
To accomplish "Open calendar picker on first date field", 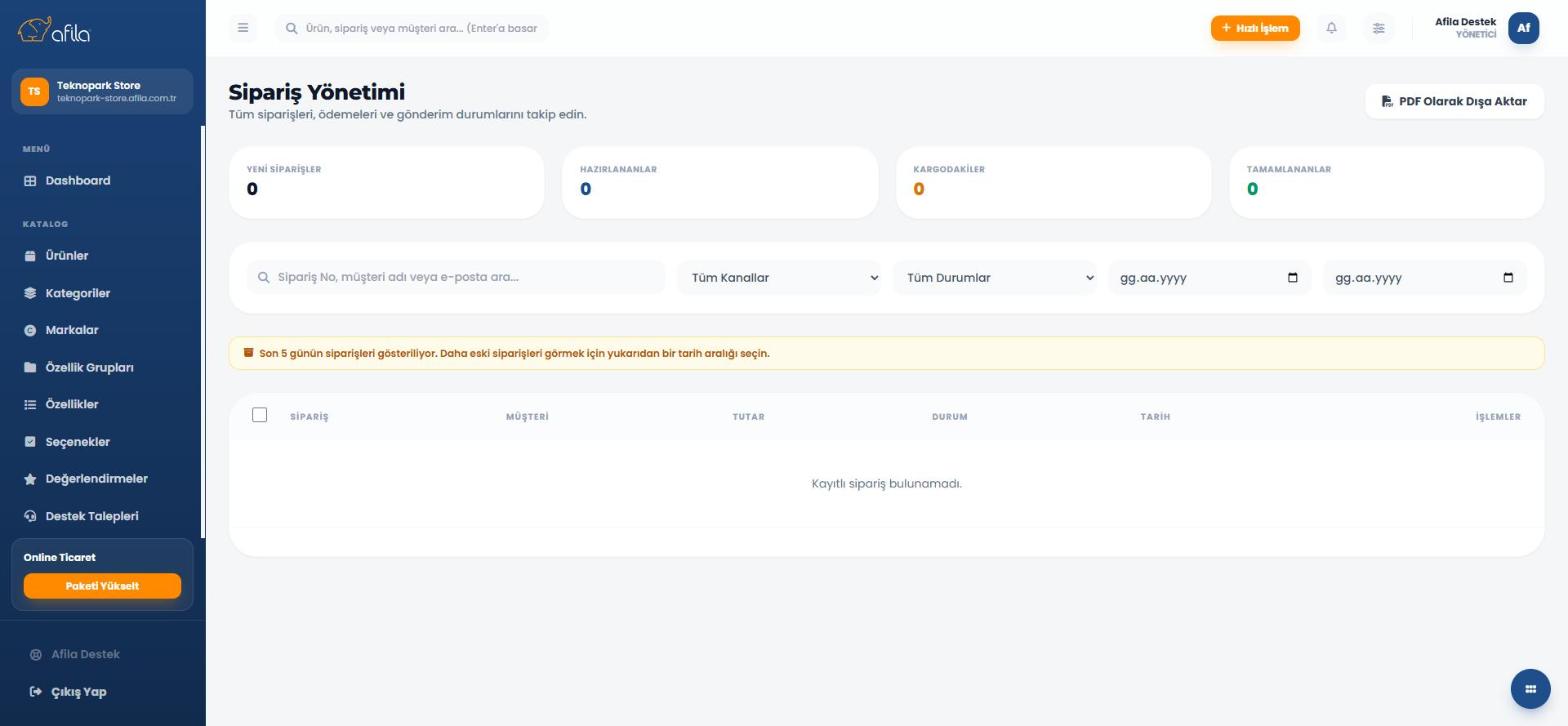I will 1292,278.
